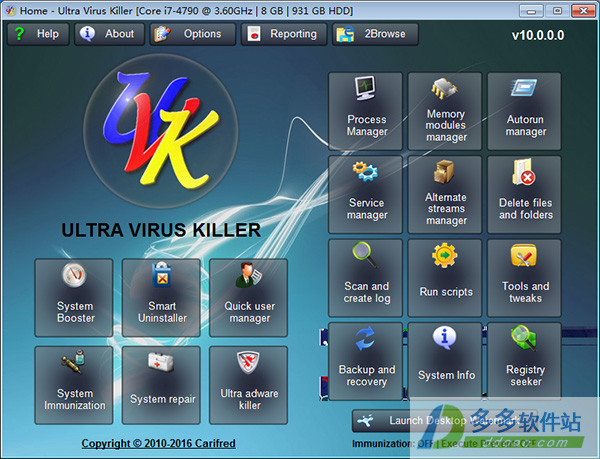Open Service manager gears icon
The image size is (600, 459).
[365, 171]
